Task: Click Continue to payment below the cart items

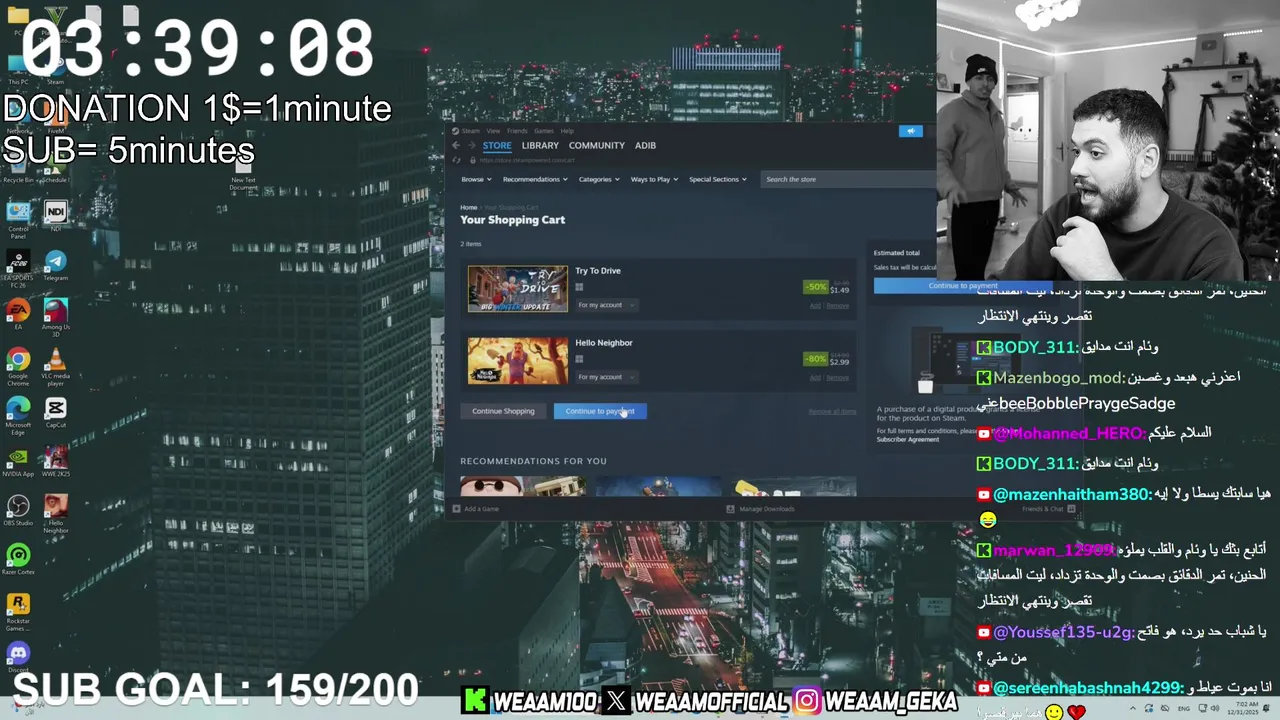Action: point(600,411)
